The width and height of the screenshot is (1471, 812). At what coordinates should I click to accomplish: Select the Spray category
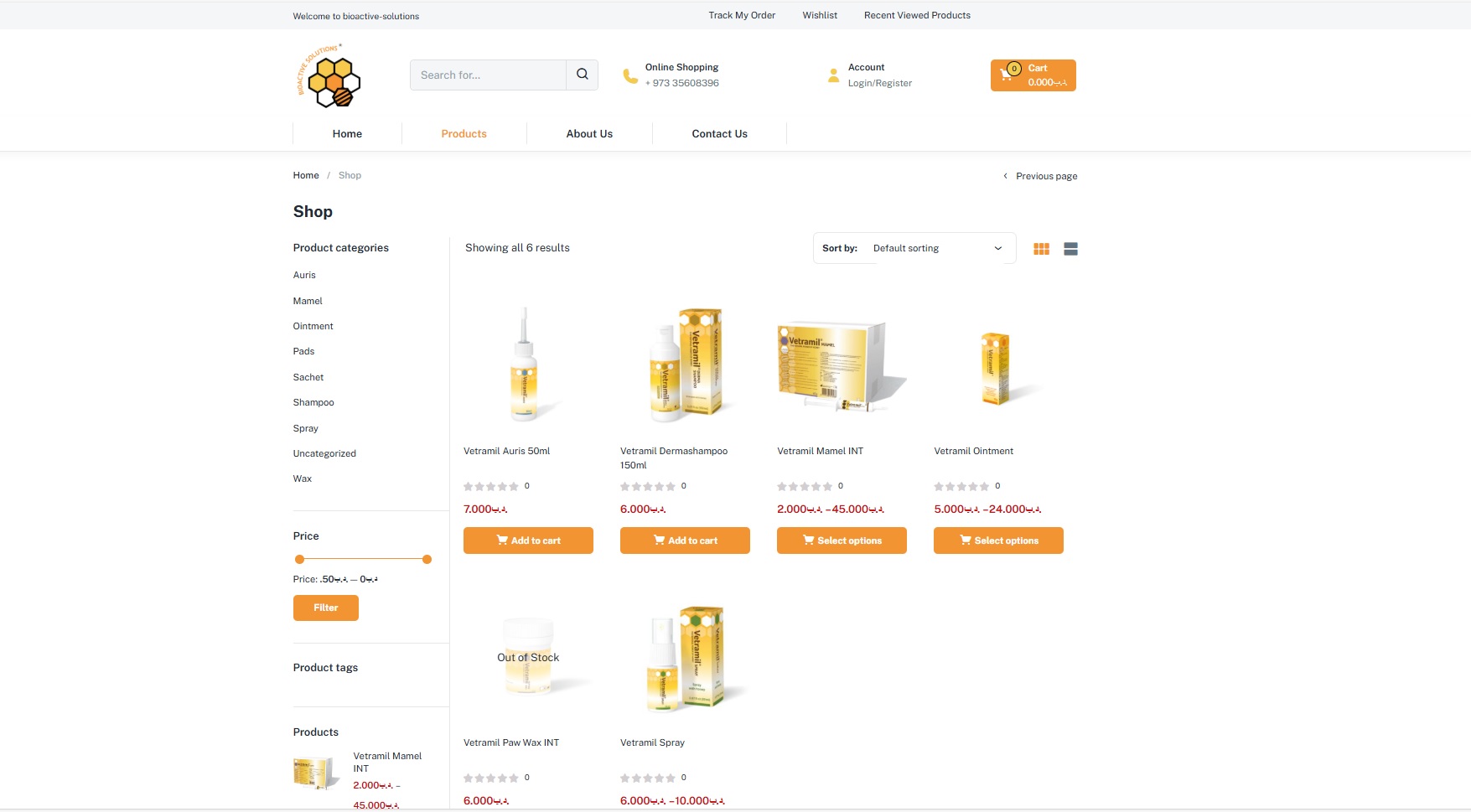(305, 428)
